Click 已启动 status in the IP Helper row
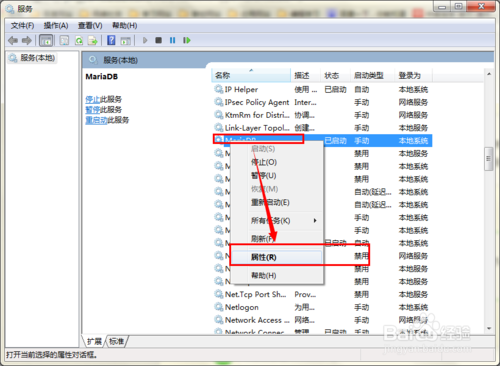The width and height of the screenshot is (500, 366). click(335, 89)
